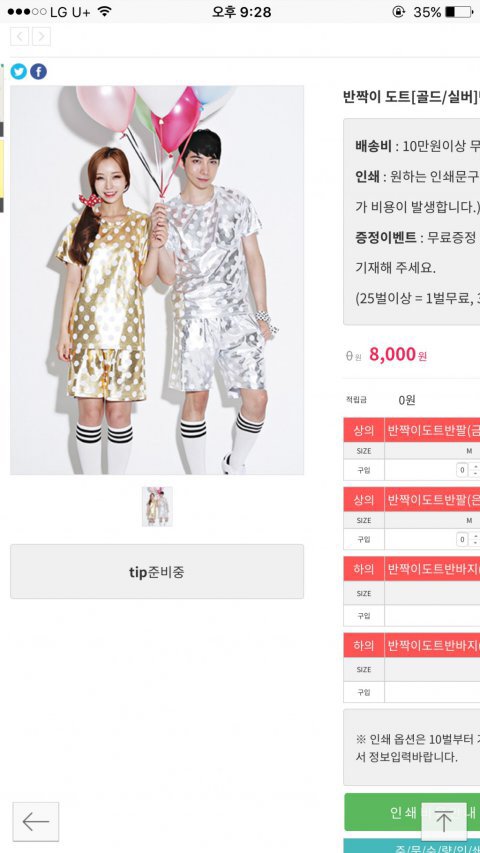Tap the Wi-Fi icon in status bar
The image size is (480, 853).
(104, 11)
